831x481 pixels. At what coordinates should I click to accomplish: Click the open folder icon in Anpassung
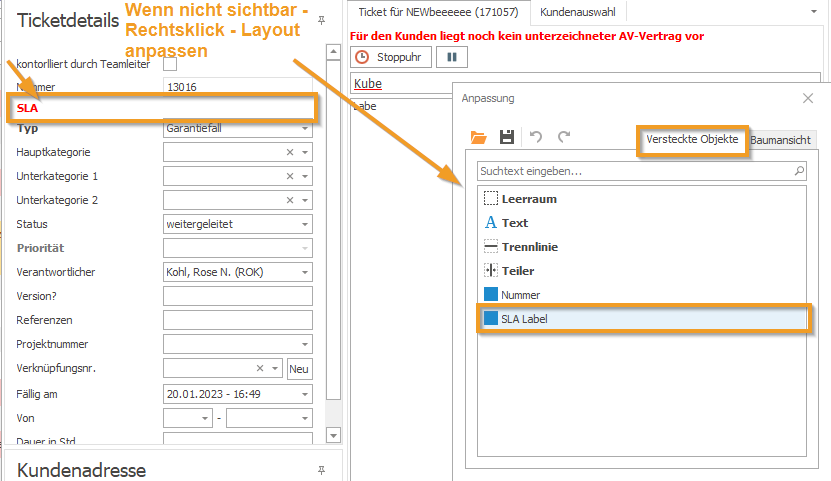(478, 137)
